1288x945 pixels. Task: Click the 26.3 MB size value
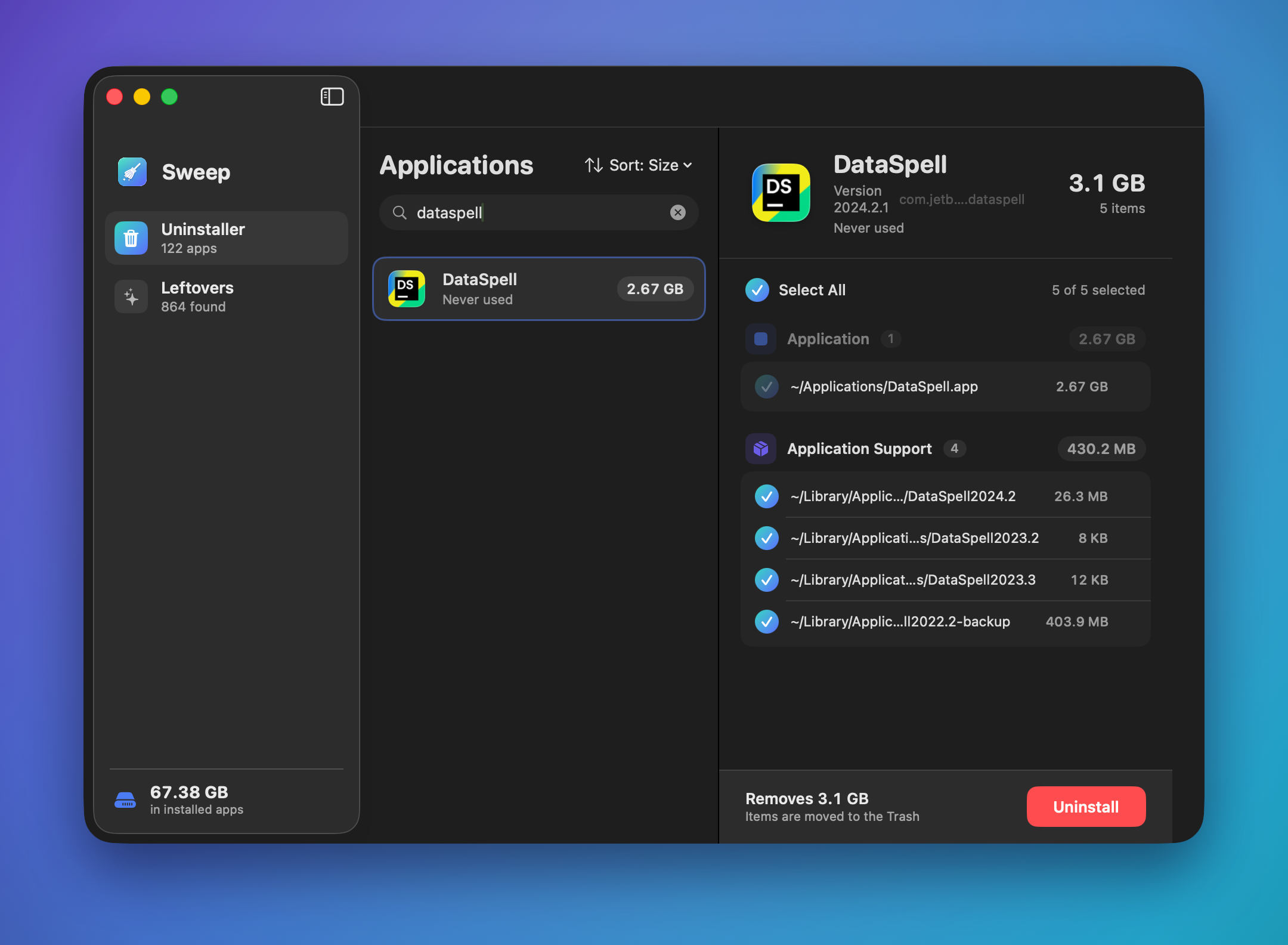pos(1080,496)
